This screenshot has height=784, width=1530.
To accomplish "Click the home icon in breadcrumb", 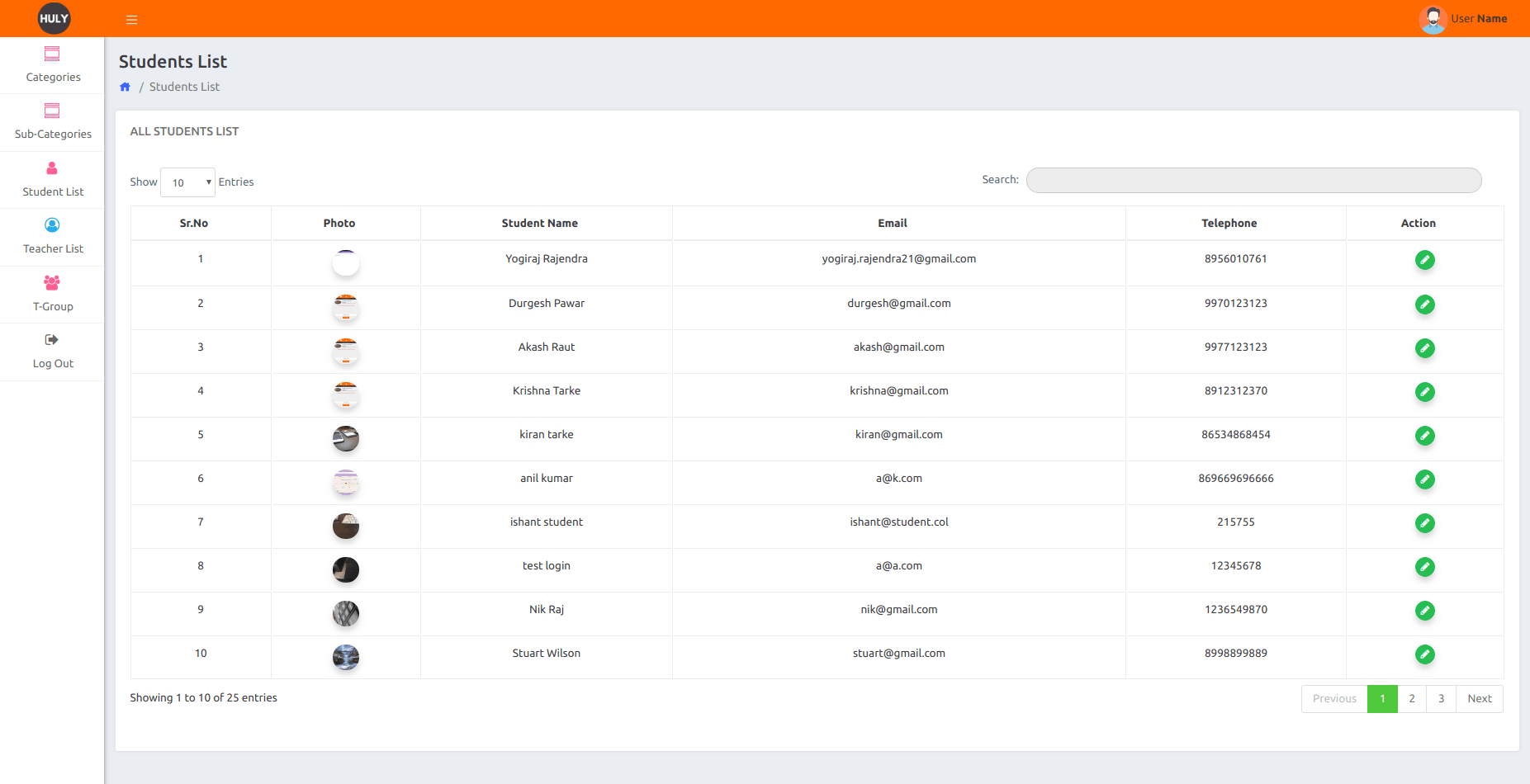I will tap(126, 87).
